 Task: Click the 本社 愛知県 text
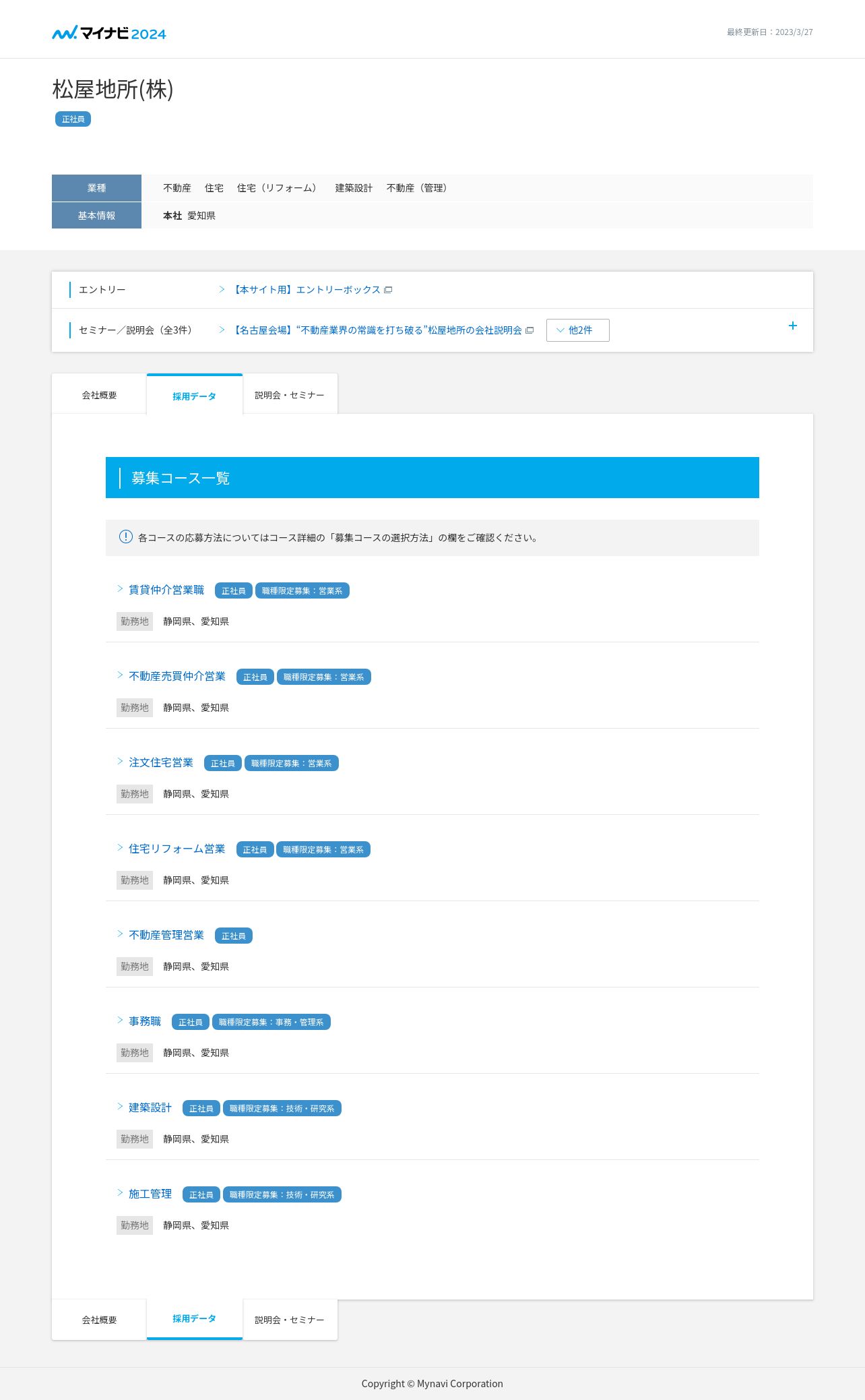click(x=189, y=216)
